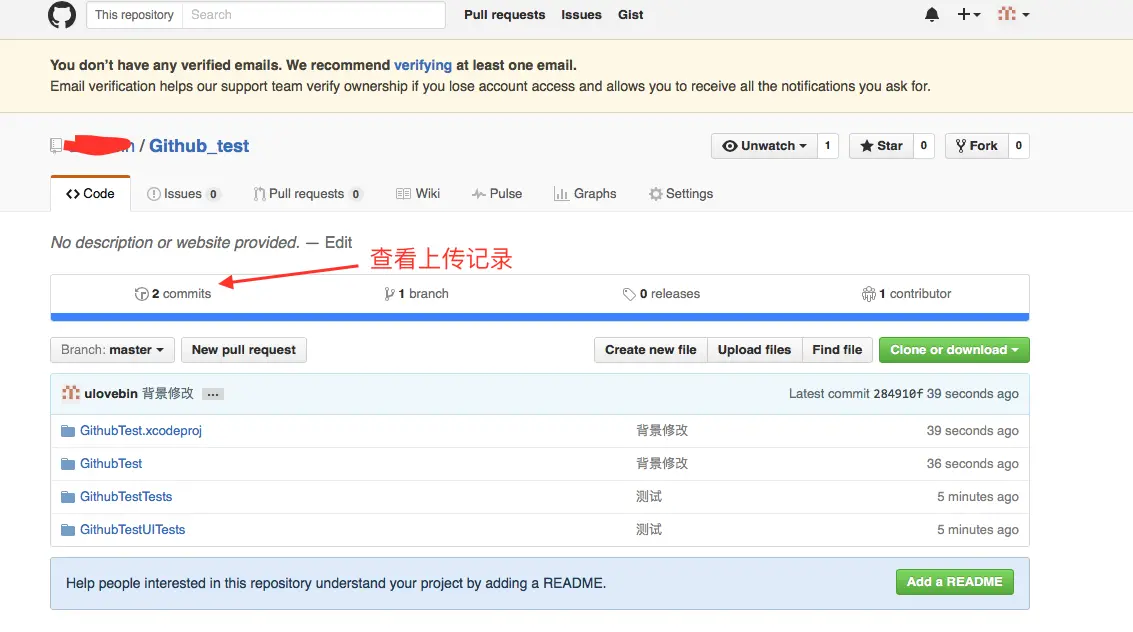Open the Graphs tab
Screen dimensions: 1133x632
pyautogui.click(x=585, y=194)
